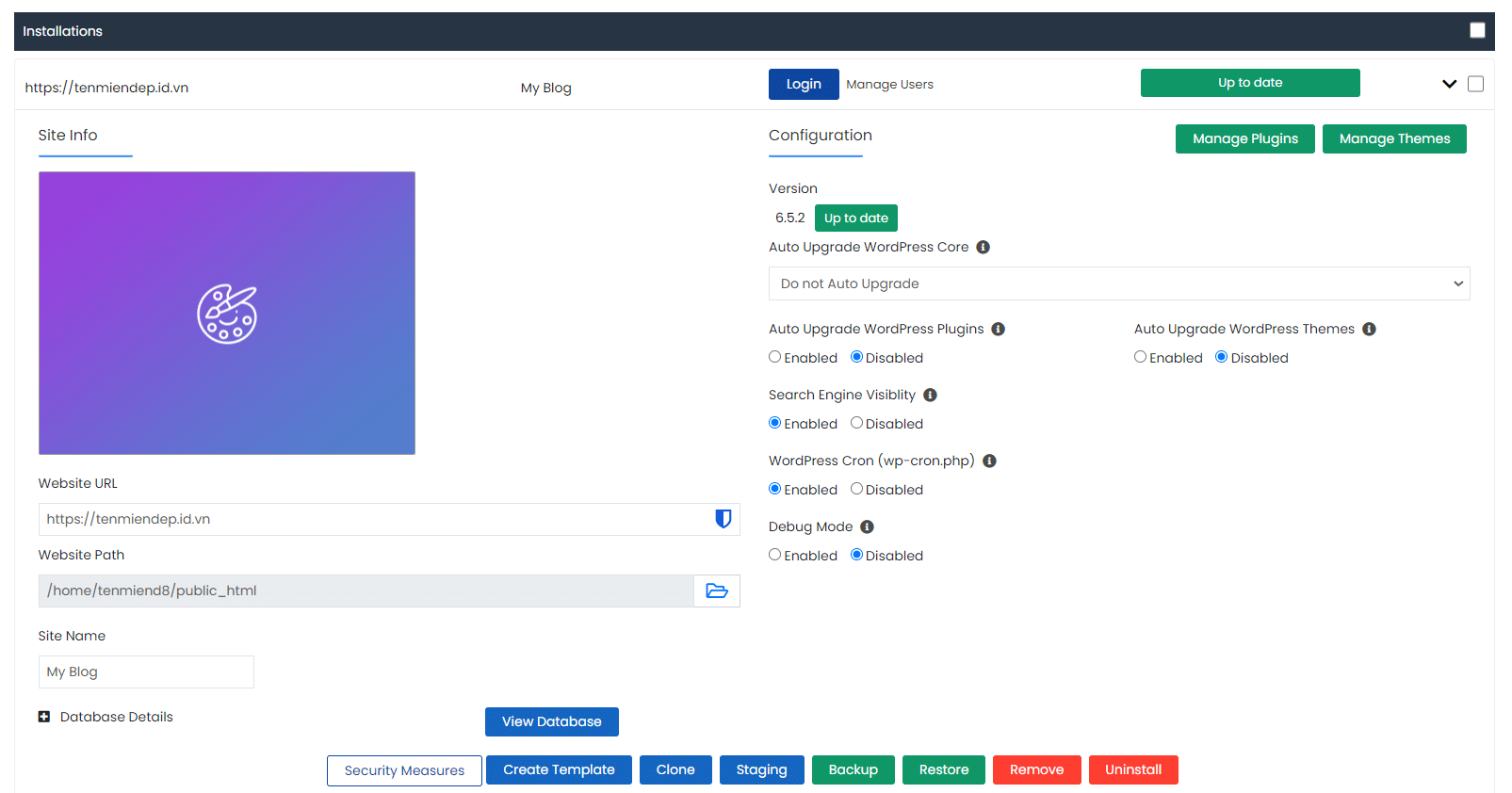Open Manage Plugins
The image size is (1512, 793).
(x=1245, y=138)
